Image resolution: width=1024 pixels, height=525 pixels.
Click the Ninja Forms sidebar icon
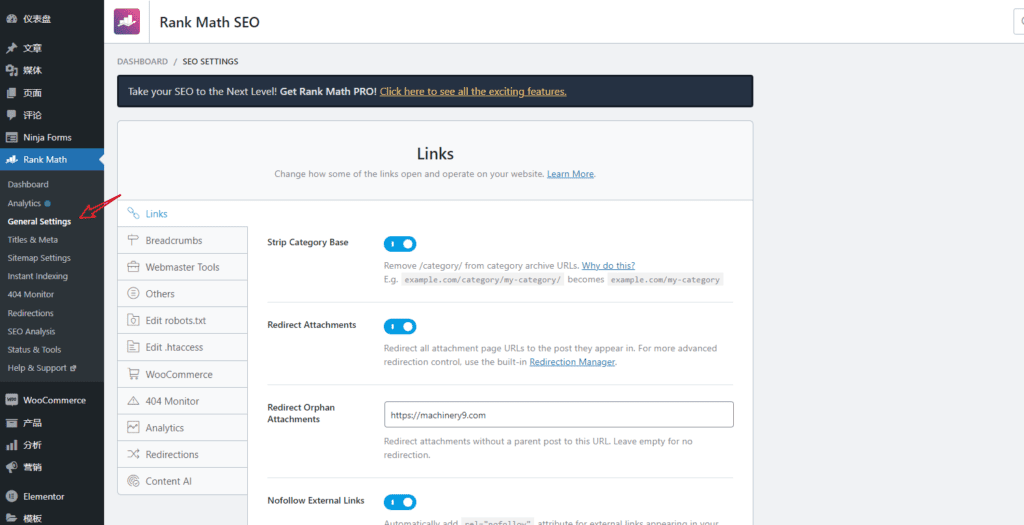click(11, 138)
